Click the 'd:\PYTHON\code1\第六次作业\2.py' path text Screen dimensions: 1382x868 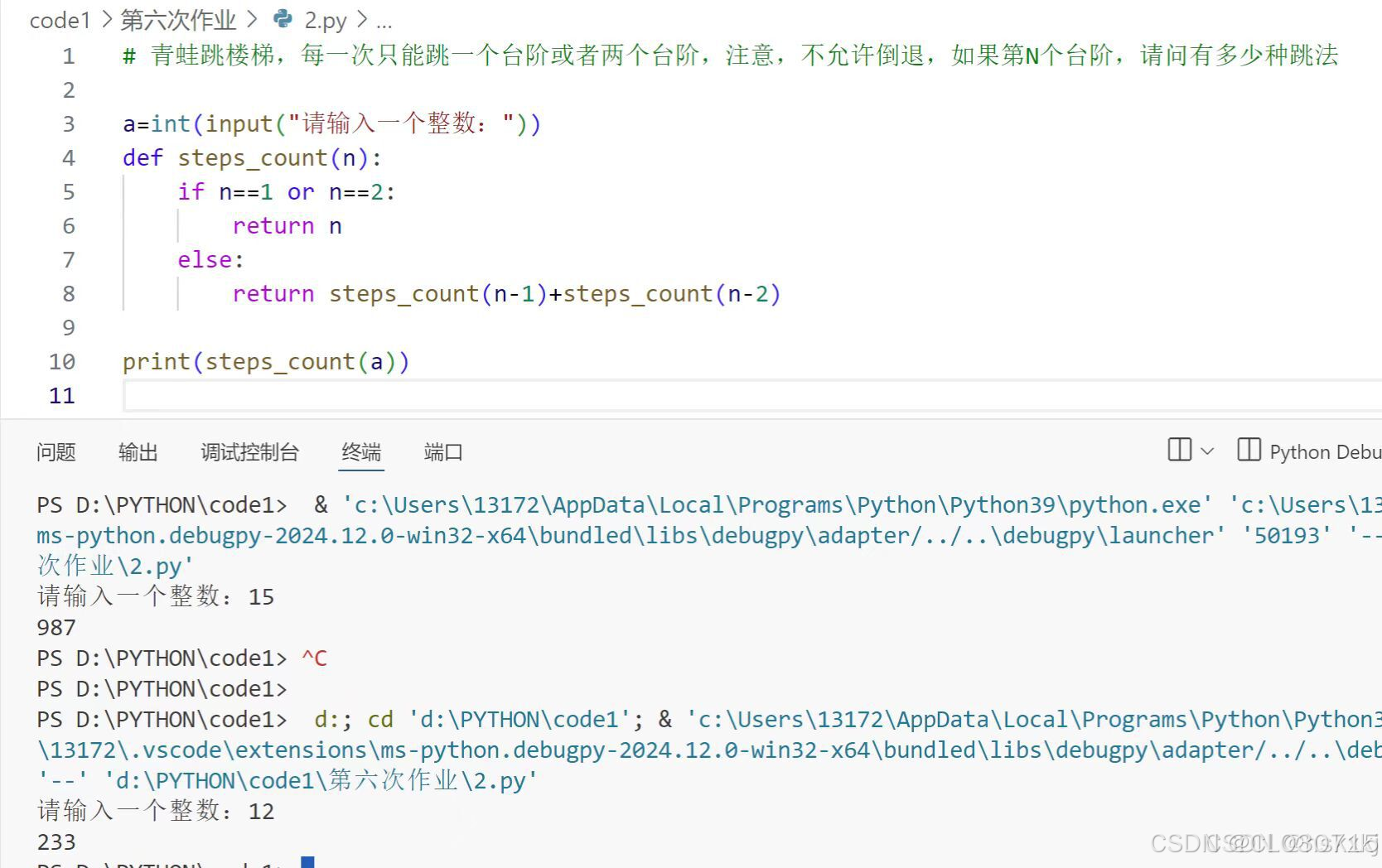point(321,780)
